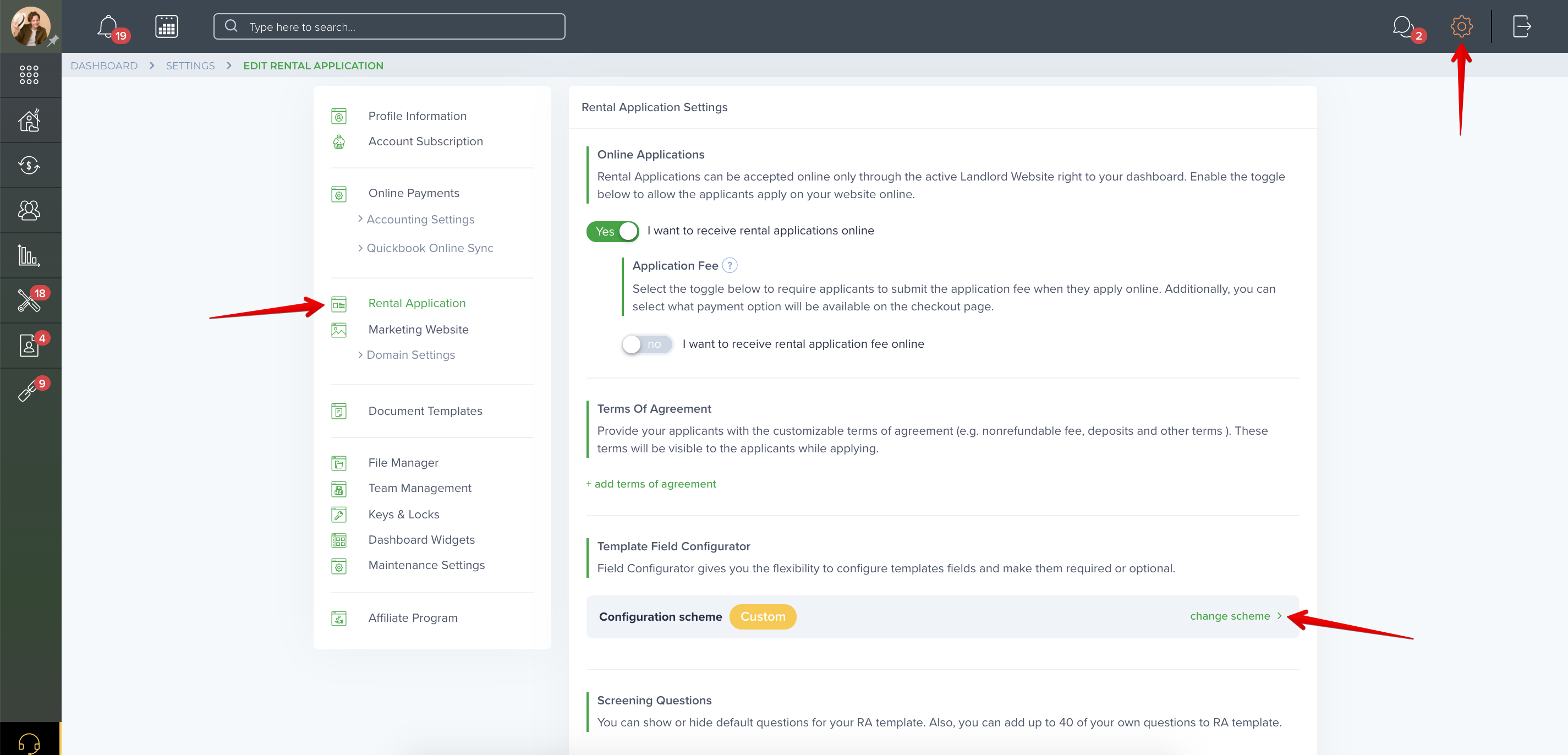Image resolution: width=1568 pixels, height=755 pixels.
Task: Click the Maintenance Settings icon
Action: click(x=339, y=566)
